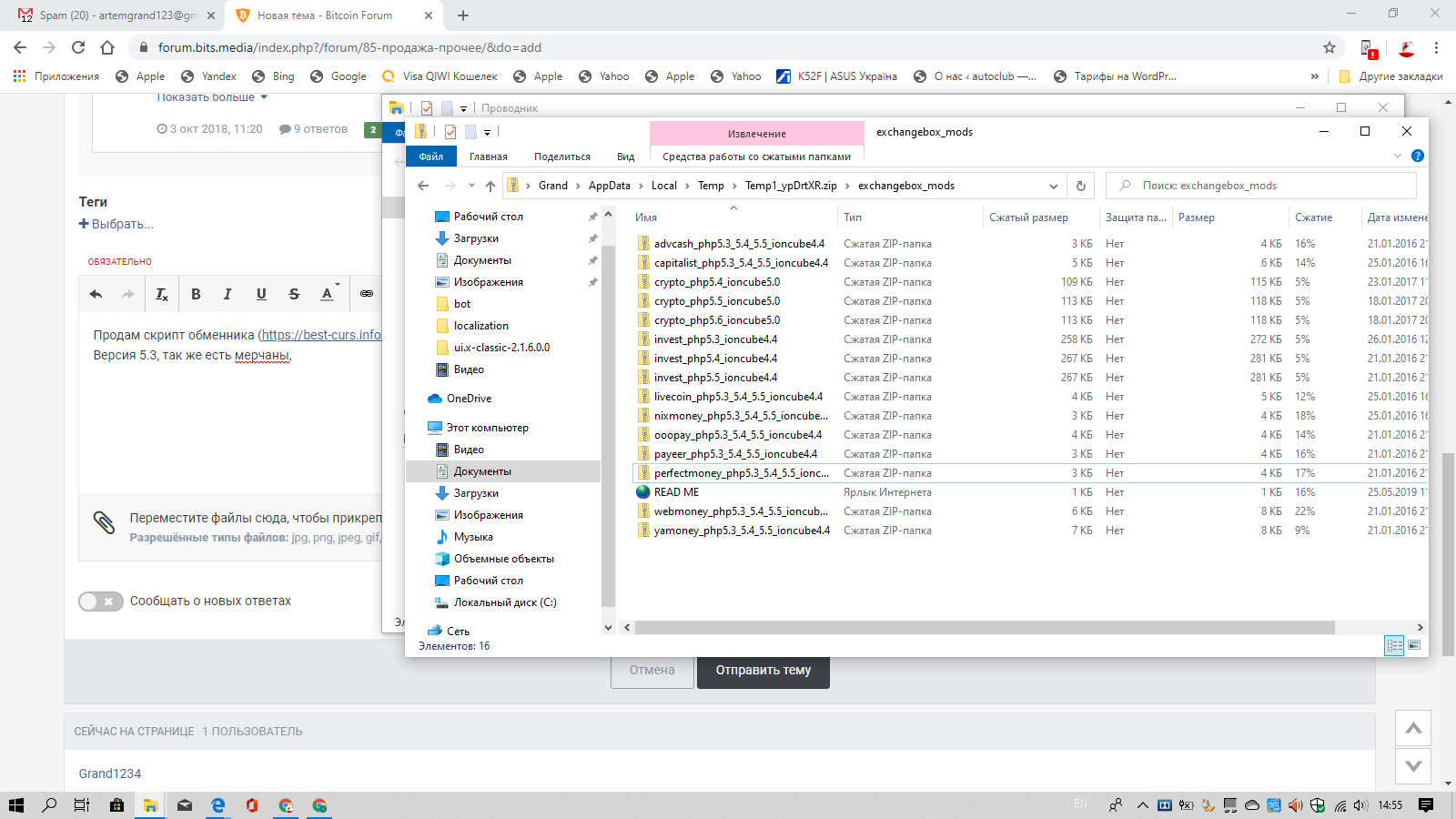Switch to large thumbnails view in Explorer

1414,645
